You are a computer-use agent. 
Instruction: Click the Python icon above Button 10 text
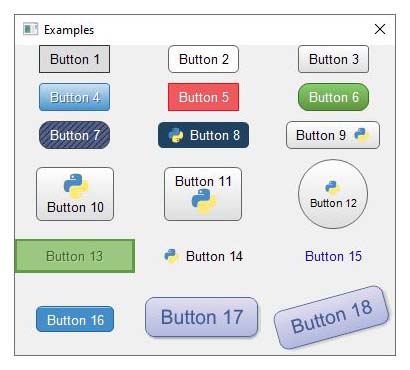(x=76, y=186)
